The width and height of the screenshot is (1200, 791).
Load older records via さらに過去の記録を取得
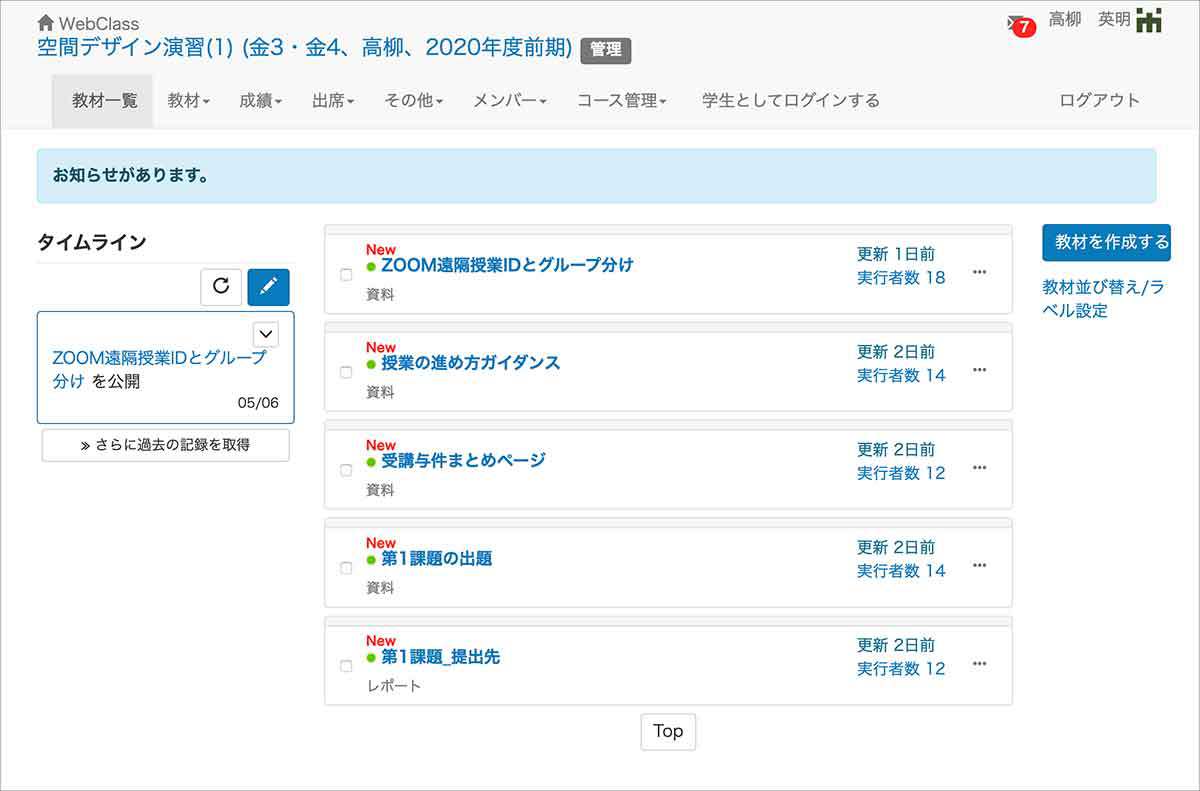(x=165, y=445)
